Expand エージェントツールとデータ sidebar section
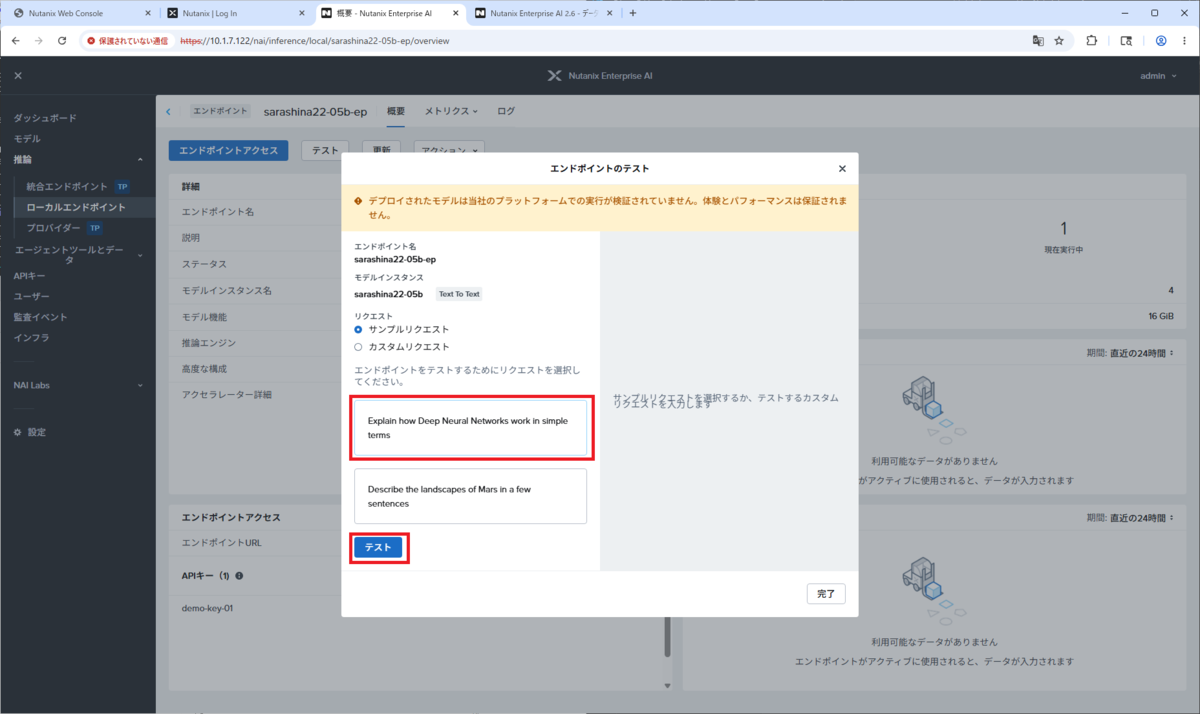 140,255
